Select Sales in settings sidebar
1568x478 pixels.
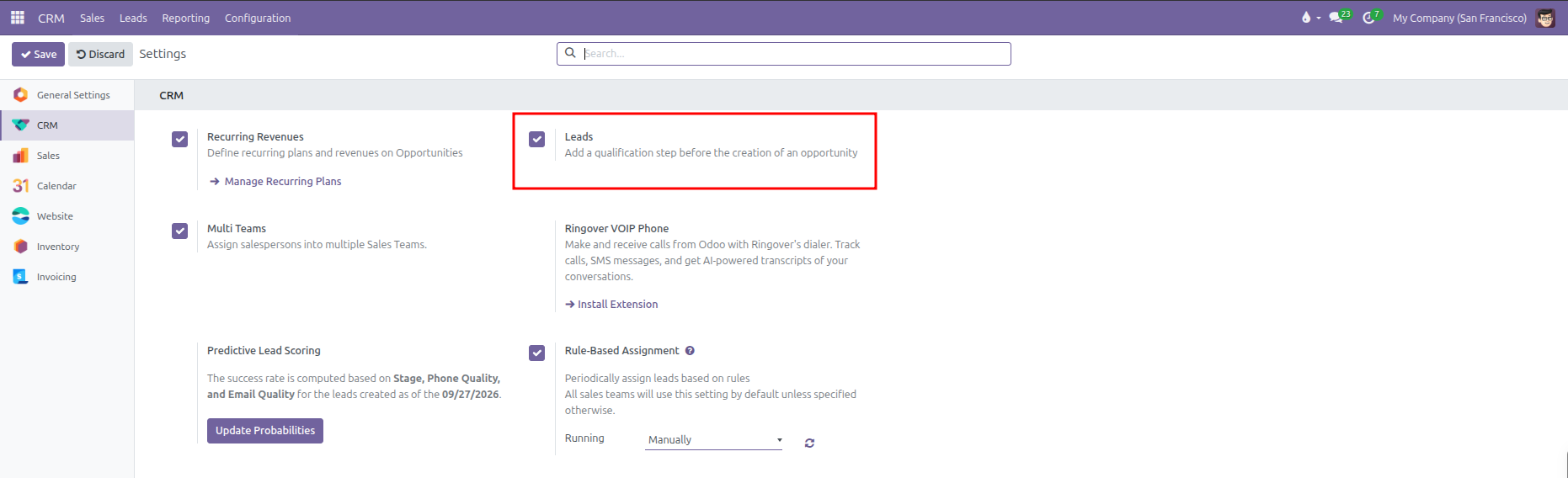point(67,156)
